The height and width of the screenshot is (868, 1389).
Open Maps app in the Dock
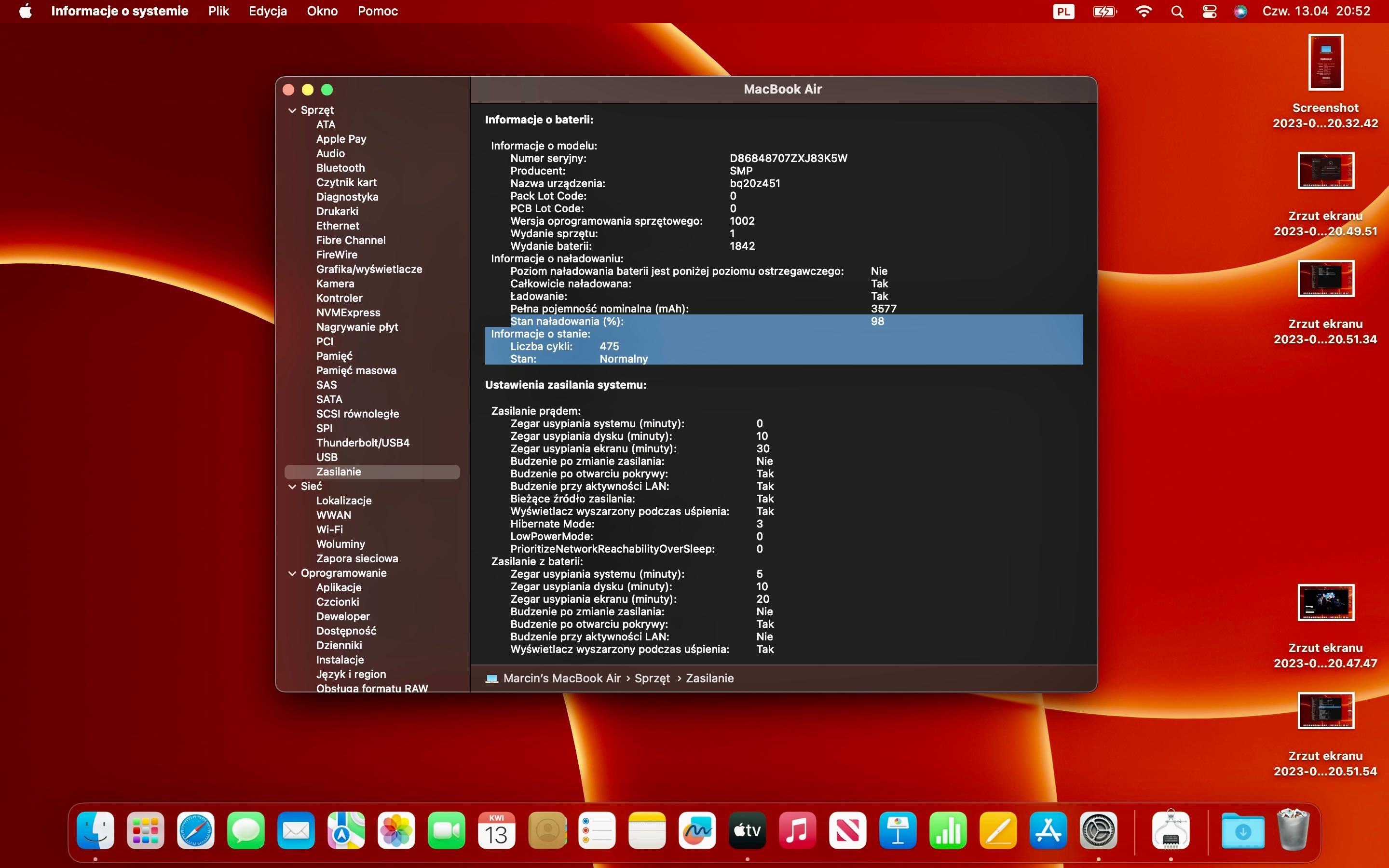coord(346,830)
